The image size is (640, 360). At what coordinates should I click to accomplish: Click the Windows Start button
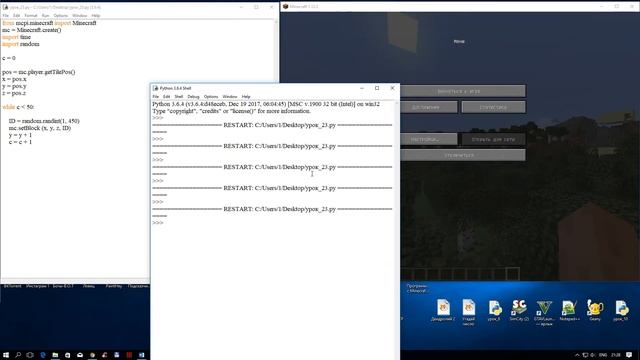[x=6, y=355]
